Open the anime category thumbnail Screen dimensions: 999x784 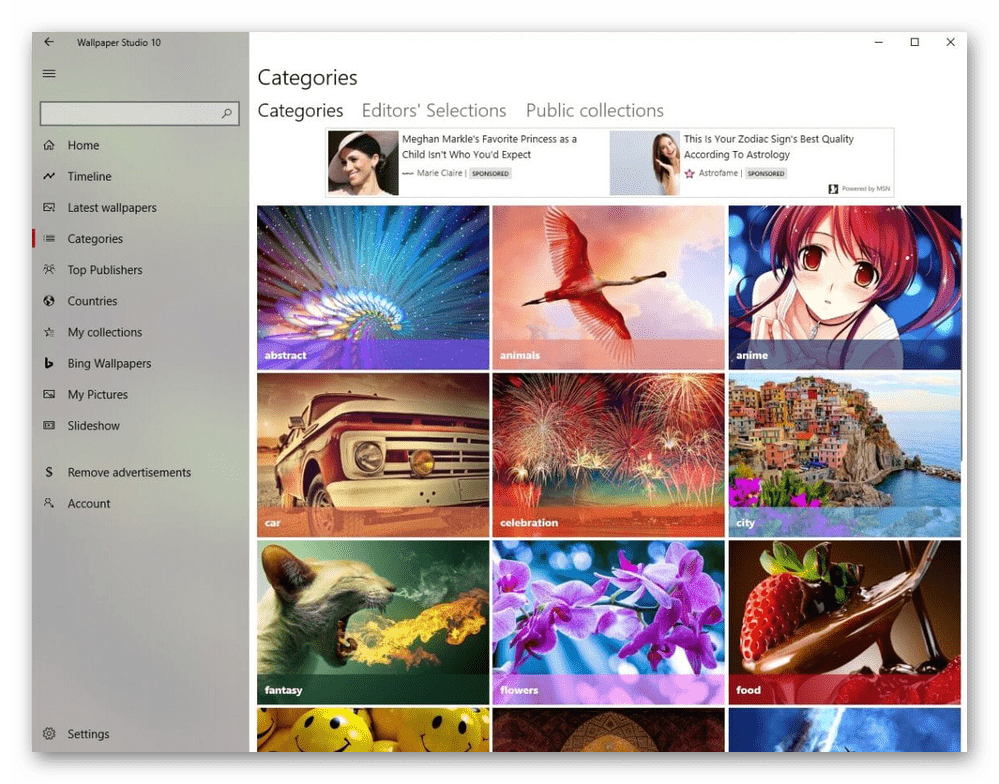[x=844, y=287]
